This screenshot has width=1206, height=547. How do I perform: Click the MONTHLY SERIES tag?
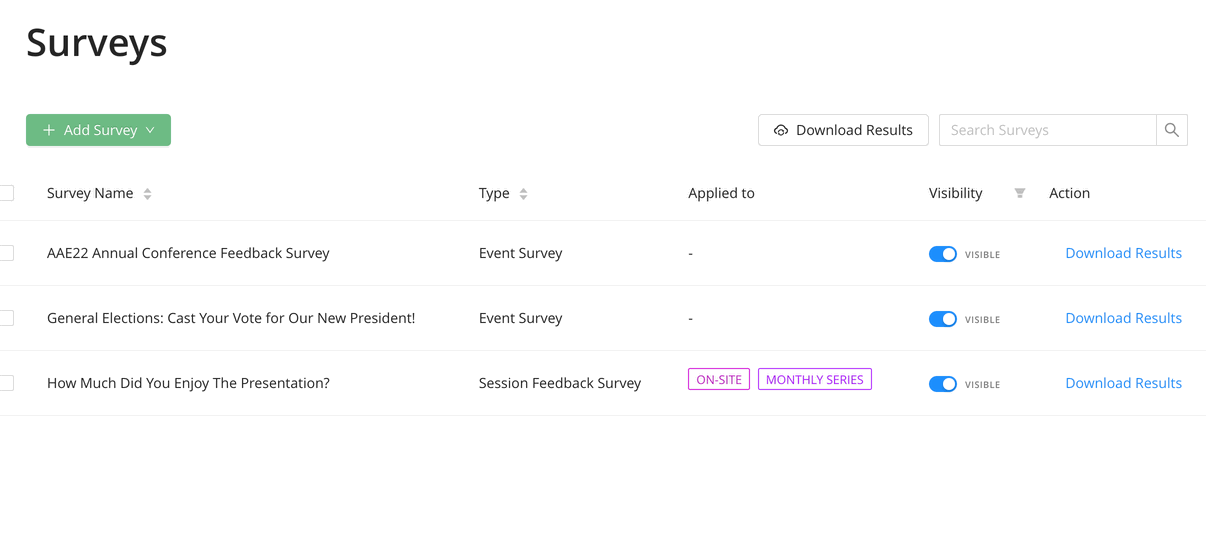pyautogui.click(x=815, y=380)
